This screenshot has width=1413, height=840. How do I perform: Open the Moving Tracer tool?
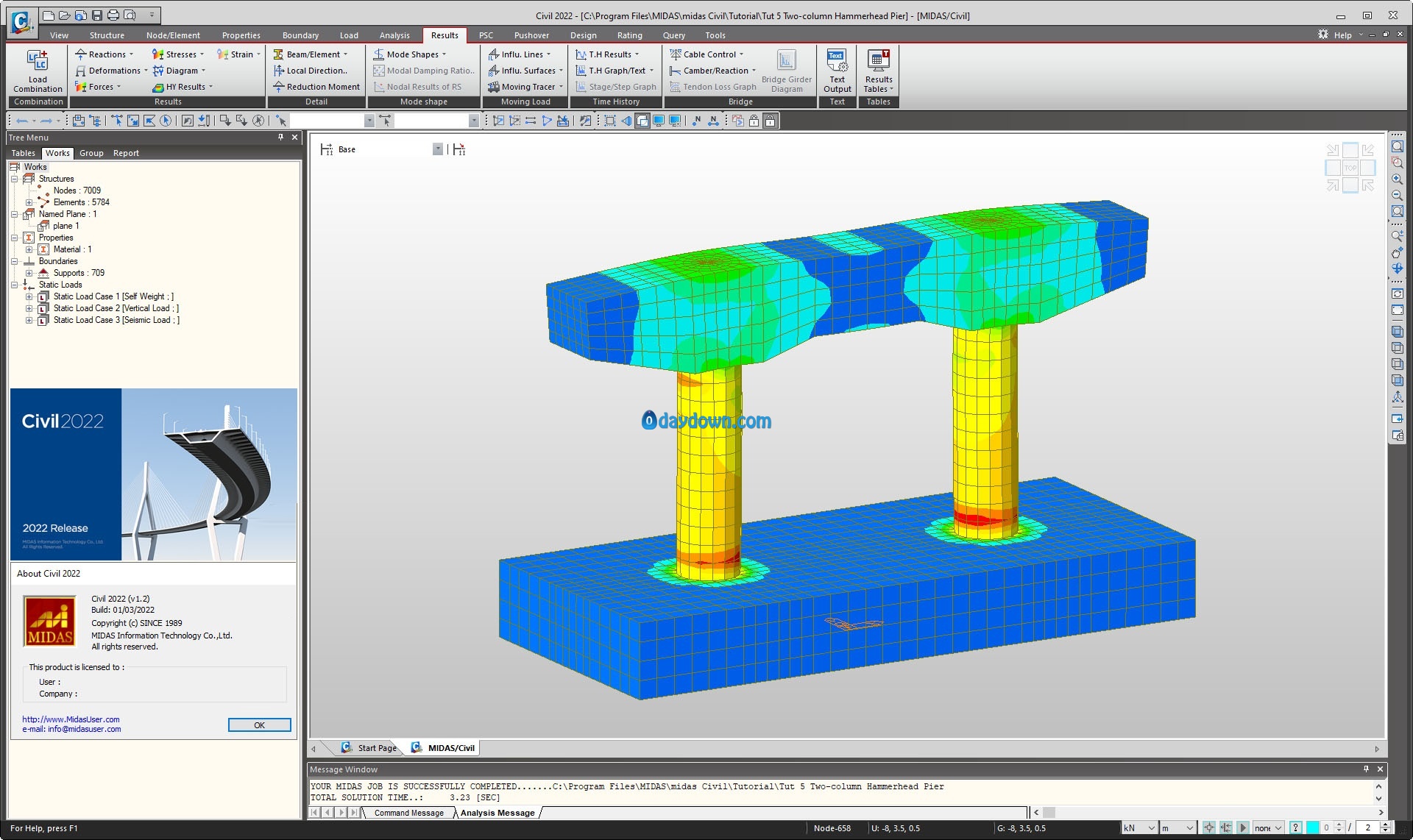coord(525,87)
